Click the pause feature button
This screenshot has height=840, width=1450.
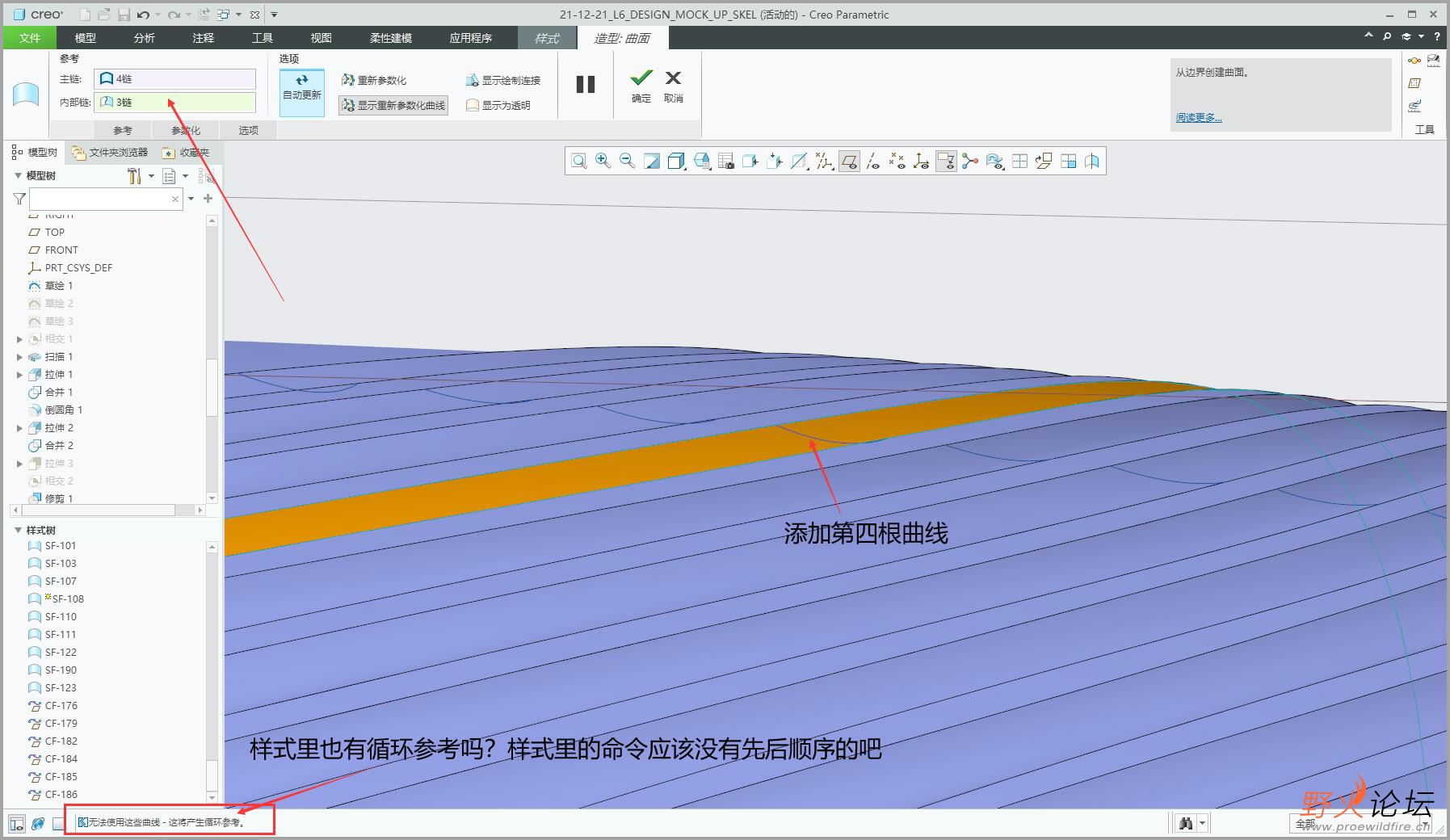tap(586, 84)
